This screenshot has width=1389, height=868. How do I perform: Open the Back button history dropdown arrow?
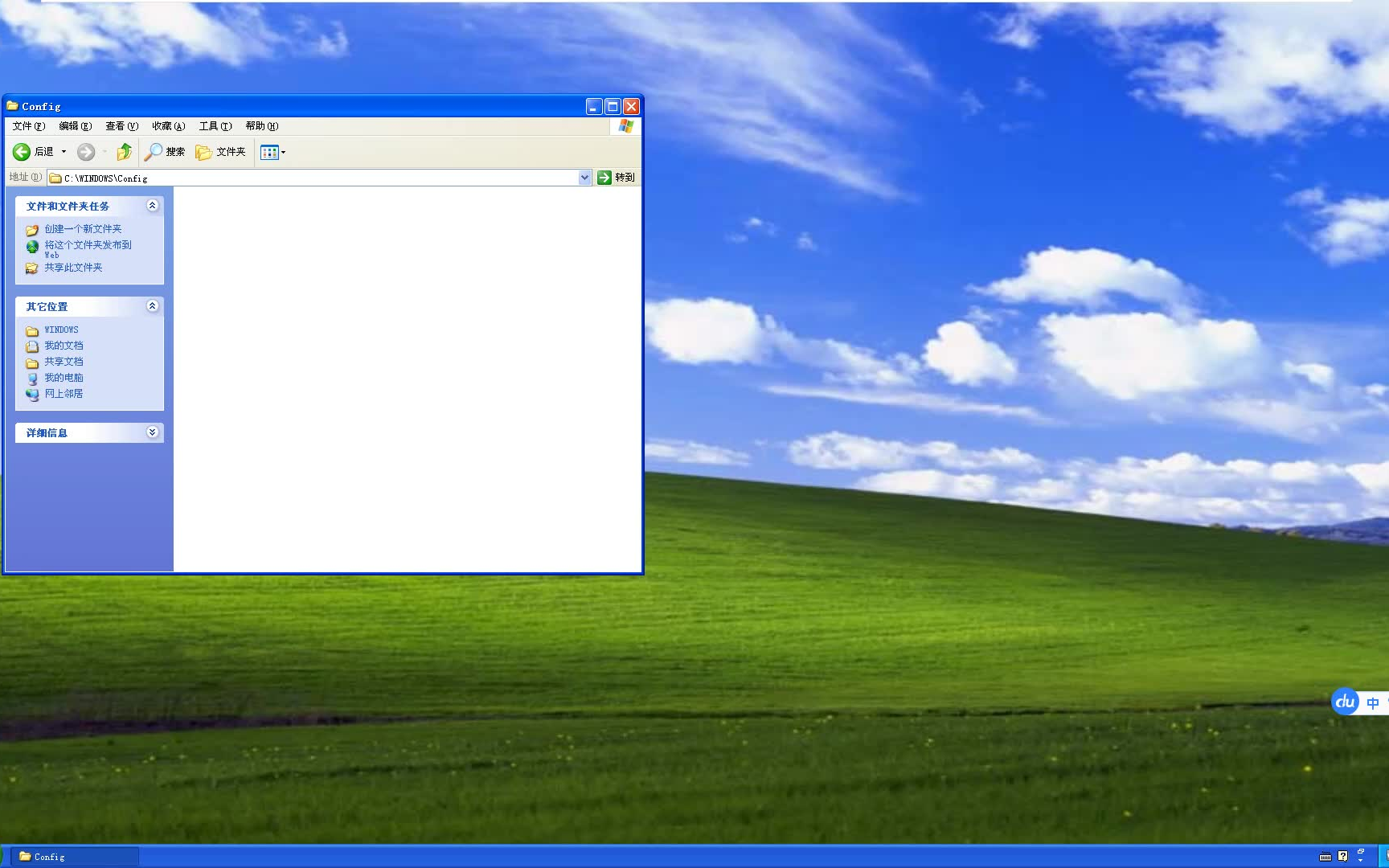pyautogui.click(x=64, y=152)
